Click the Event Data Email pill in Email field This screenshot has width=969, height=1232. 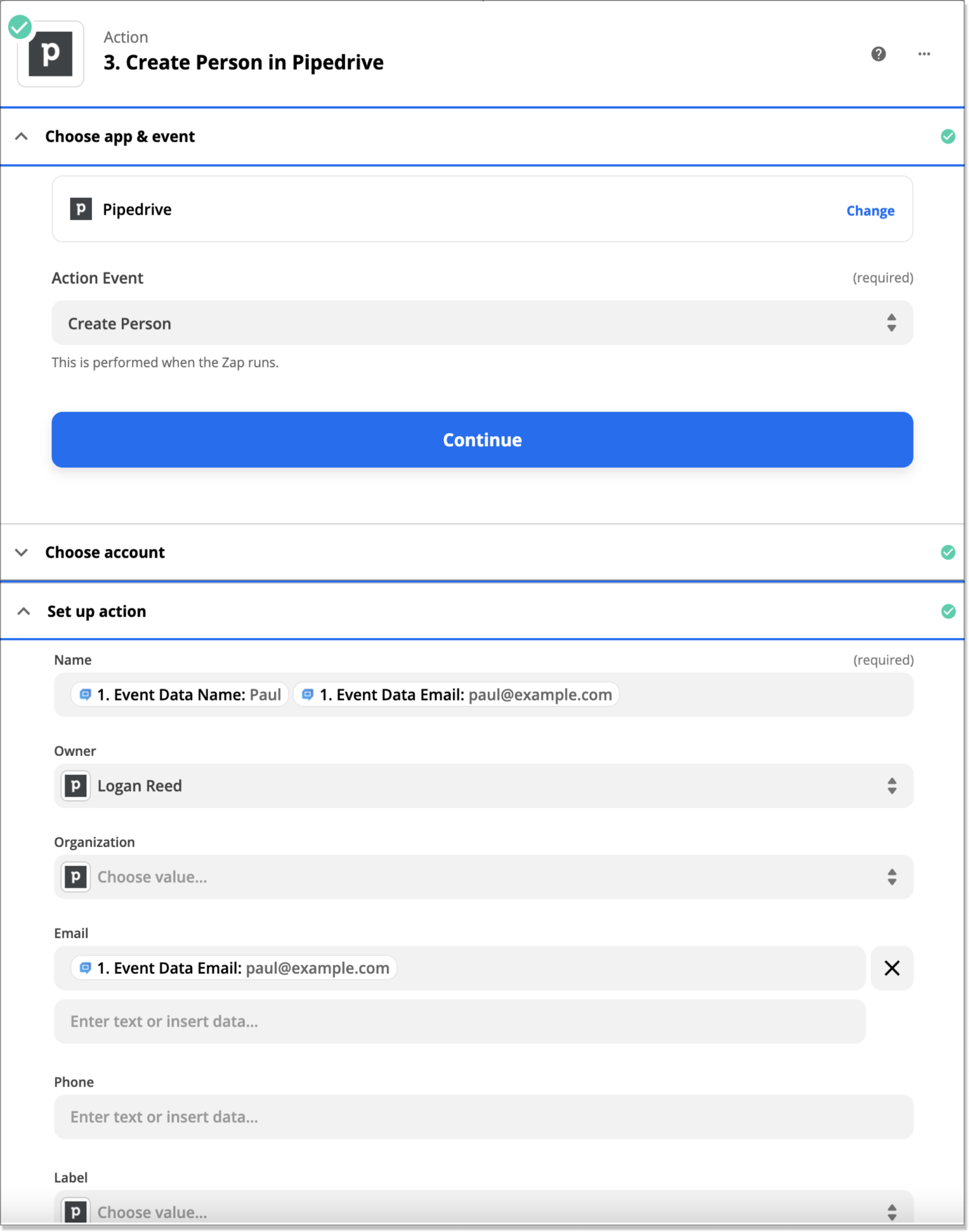[234, 967]
